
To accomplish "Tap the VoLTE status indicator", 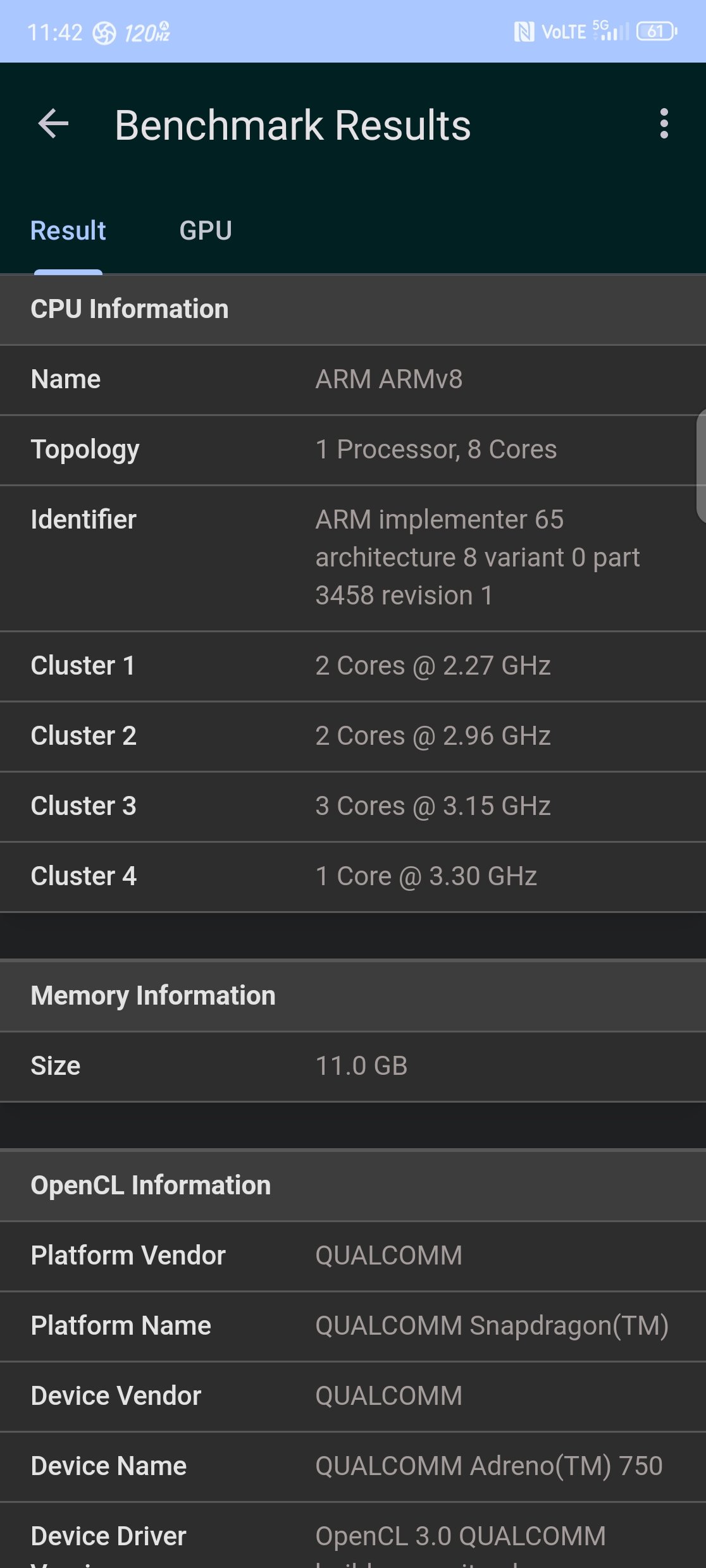I will point(564,32).
